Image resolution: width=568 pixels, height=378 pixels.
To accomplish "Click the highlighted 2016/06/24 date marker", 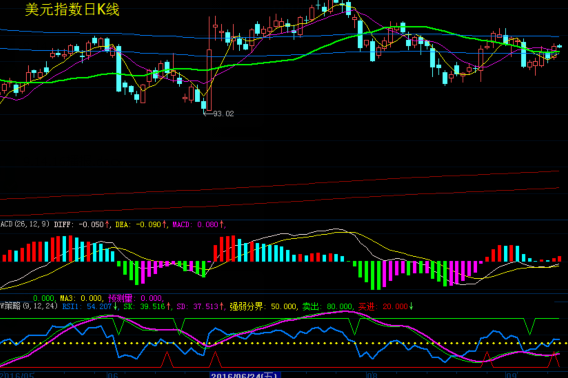I will pyautogui.click(x=245, y=375).
